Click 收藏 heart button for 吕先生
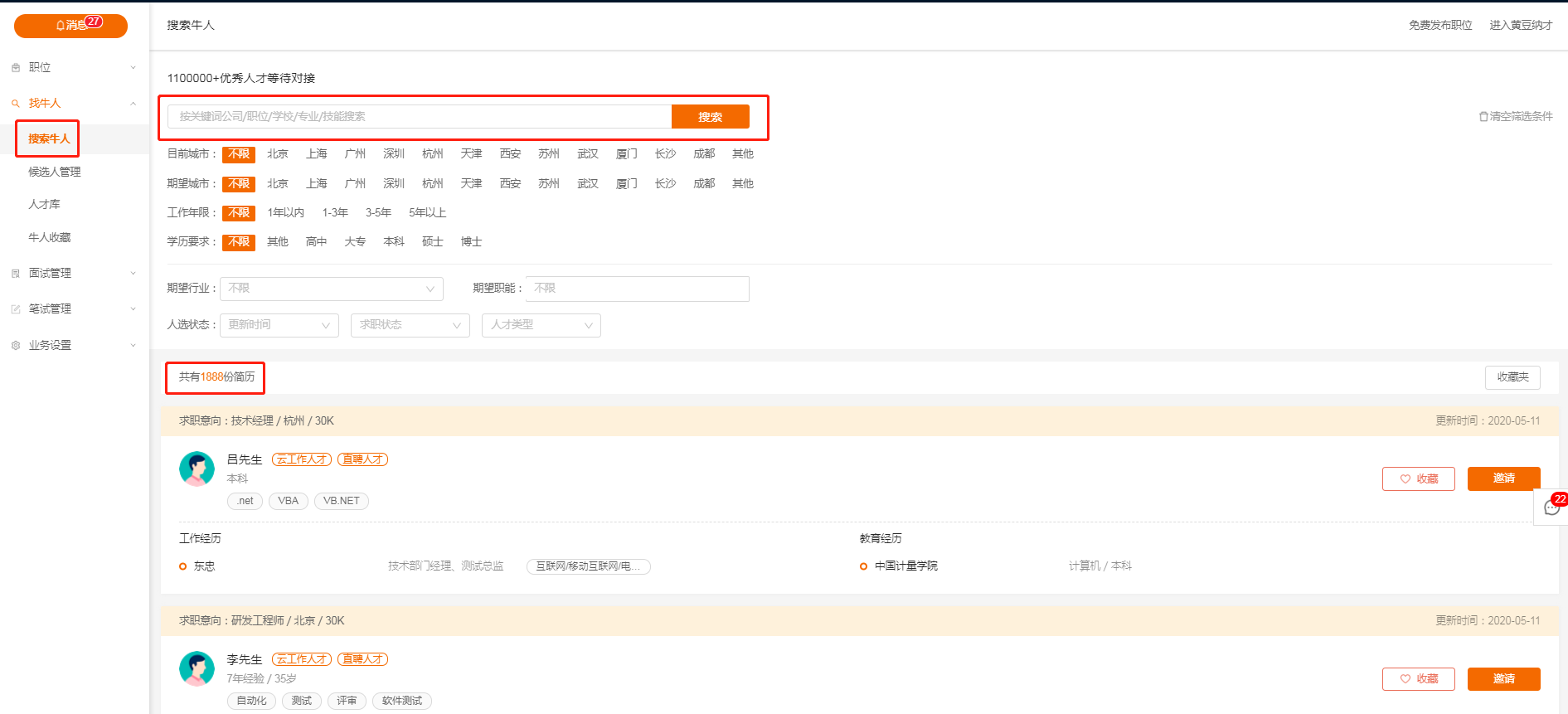Viewport: 1568px width, 714px height. [x=1419, y=479]
